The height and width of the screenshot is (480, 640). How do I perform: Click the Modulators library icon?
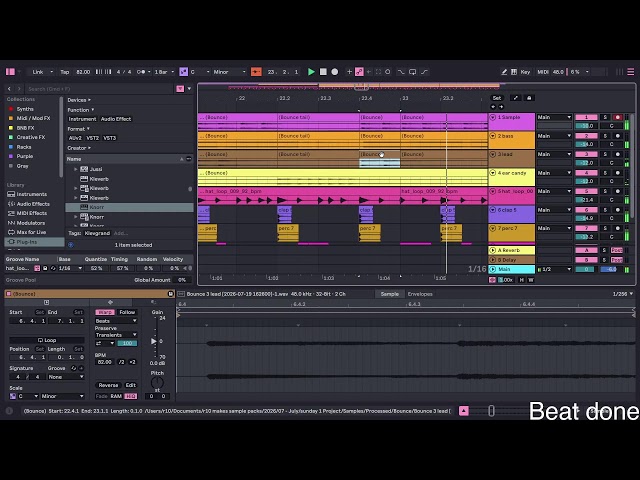(x=11, y=223)
